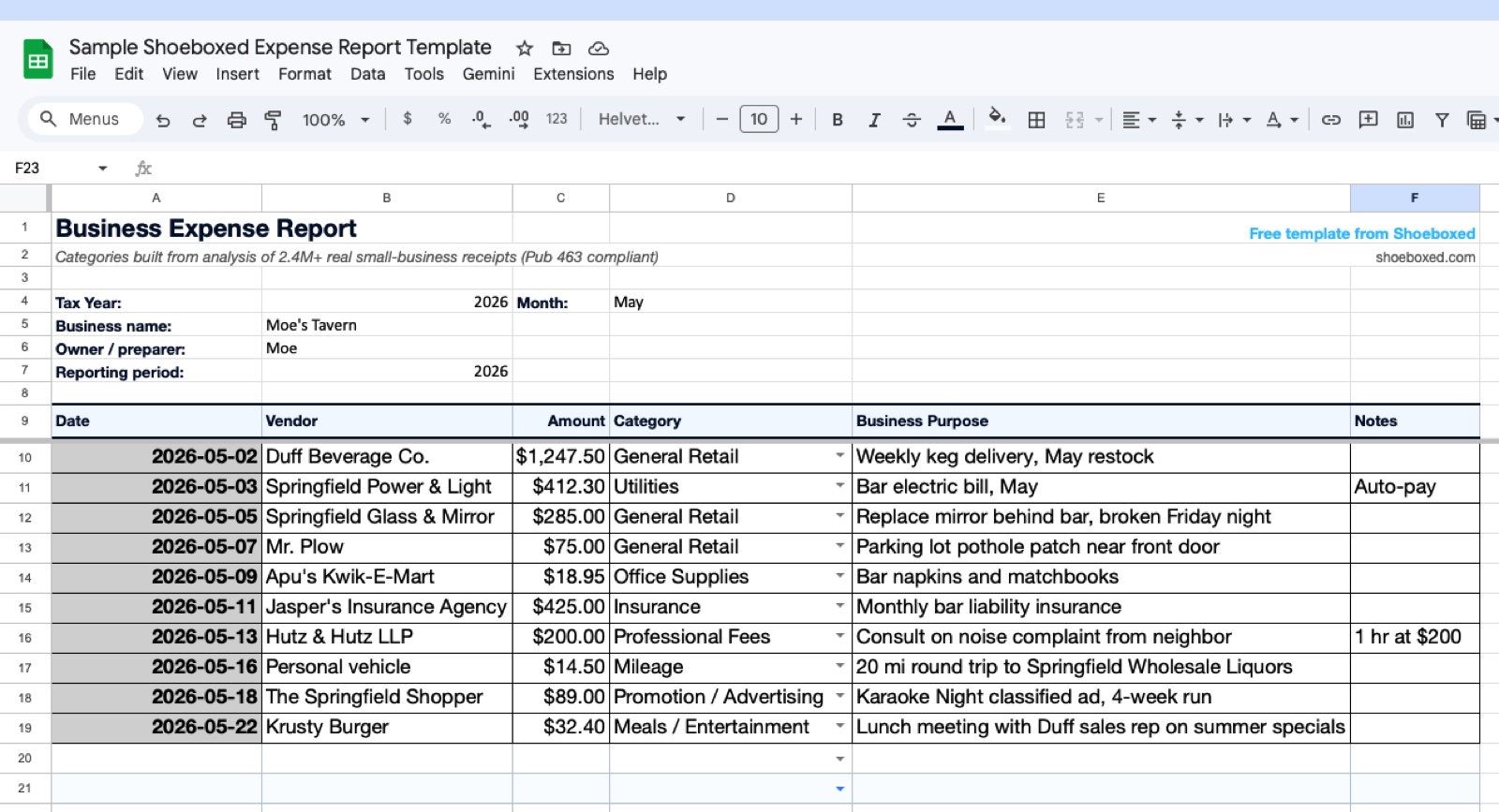
Task: Format as currency with dollar icon
Action: coord(408,119)
